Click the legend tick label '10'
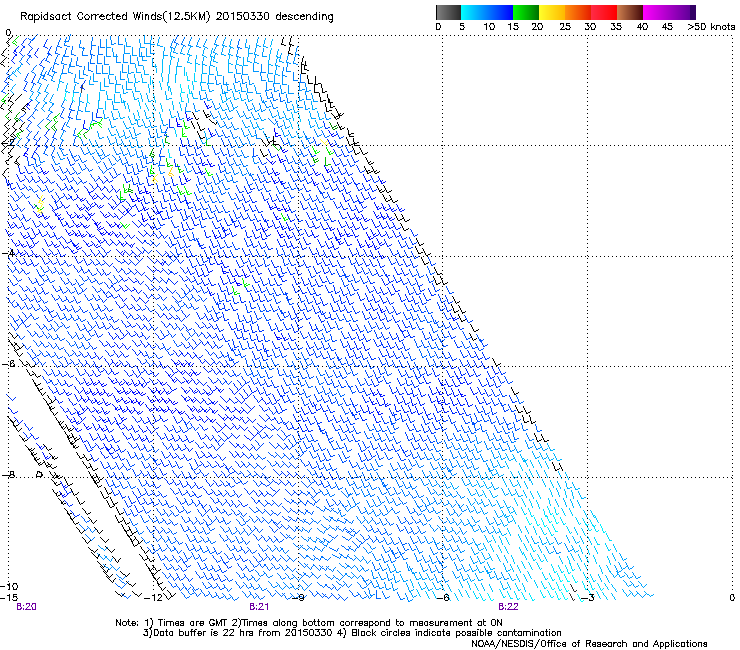The height and width of the screenshot is (650, 740). point(489,27)
